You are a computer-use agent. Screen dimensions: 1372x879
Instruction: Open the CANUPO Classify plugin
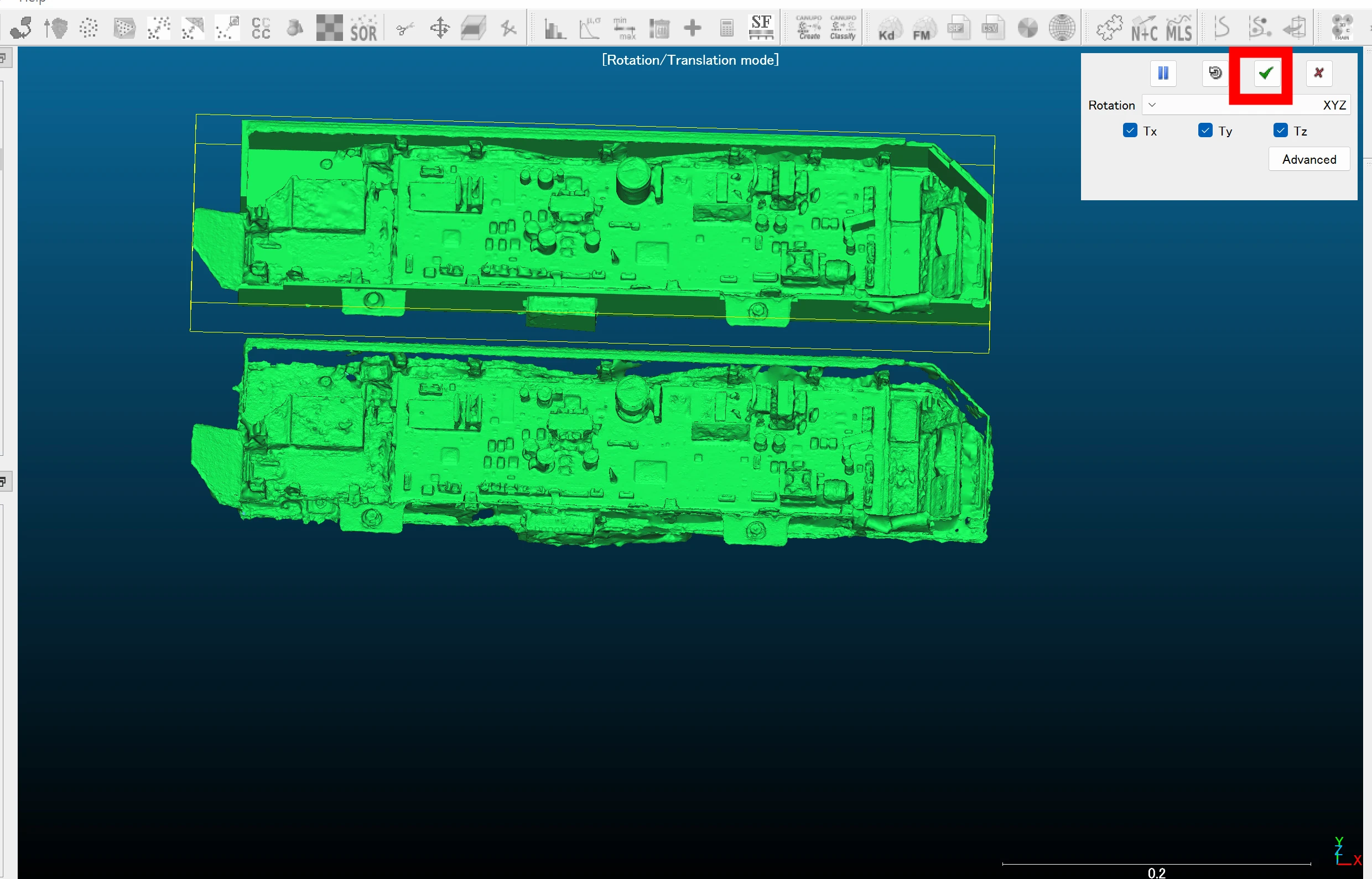843,28
